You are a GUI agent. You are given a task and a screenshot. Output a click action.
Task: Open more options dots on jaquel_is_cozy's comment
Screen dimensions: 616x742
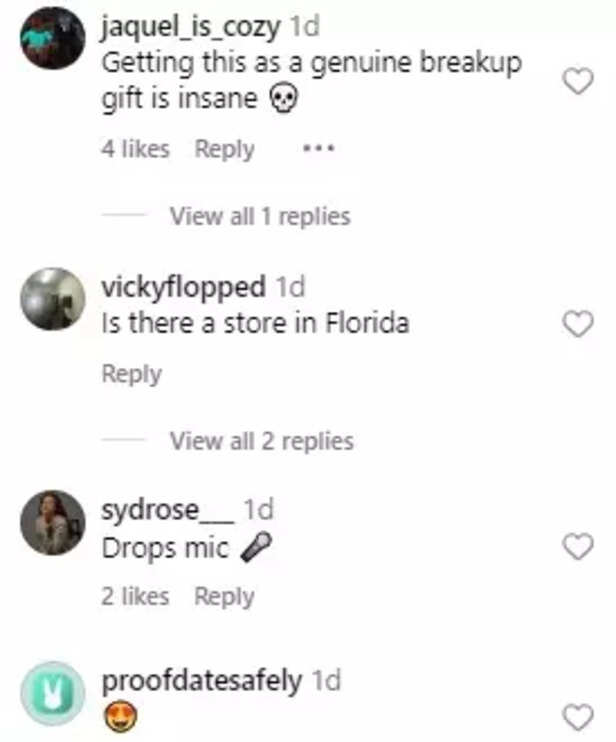tap(318, 149)
